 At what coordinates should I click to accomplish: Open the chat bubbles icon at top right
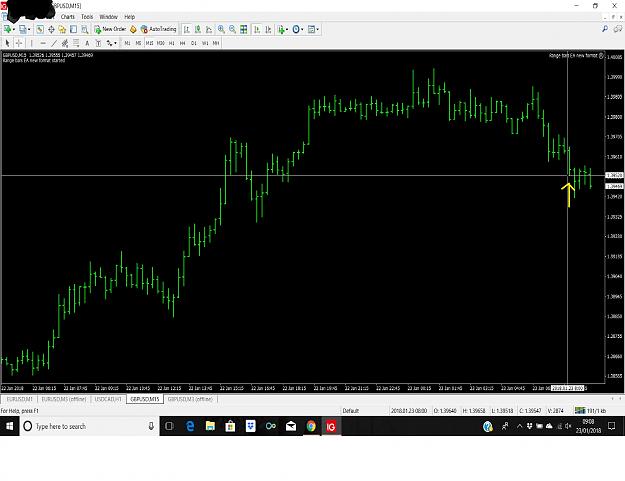[x=617, y=29]
